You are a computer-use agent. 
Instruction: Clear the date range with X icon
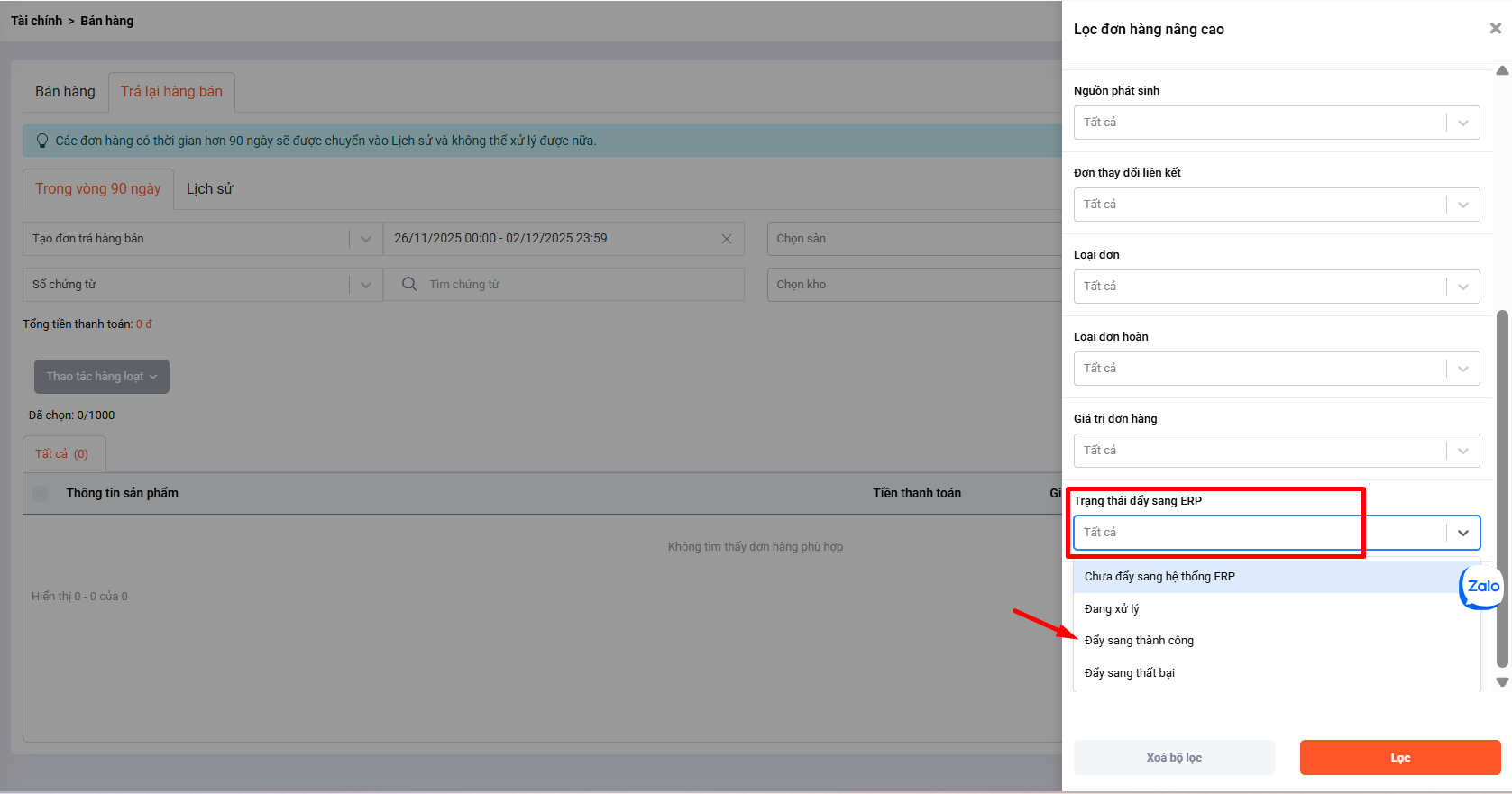[727, 239]
